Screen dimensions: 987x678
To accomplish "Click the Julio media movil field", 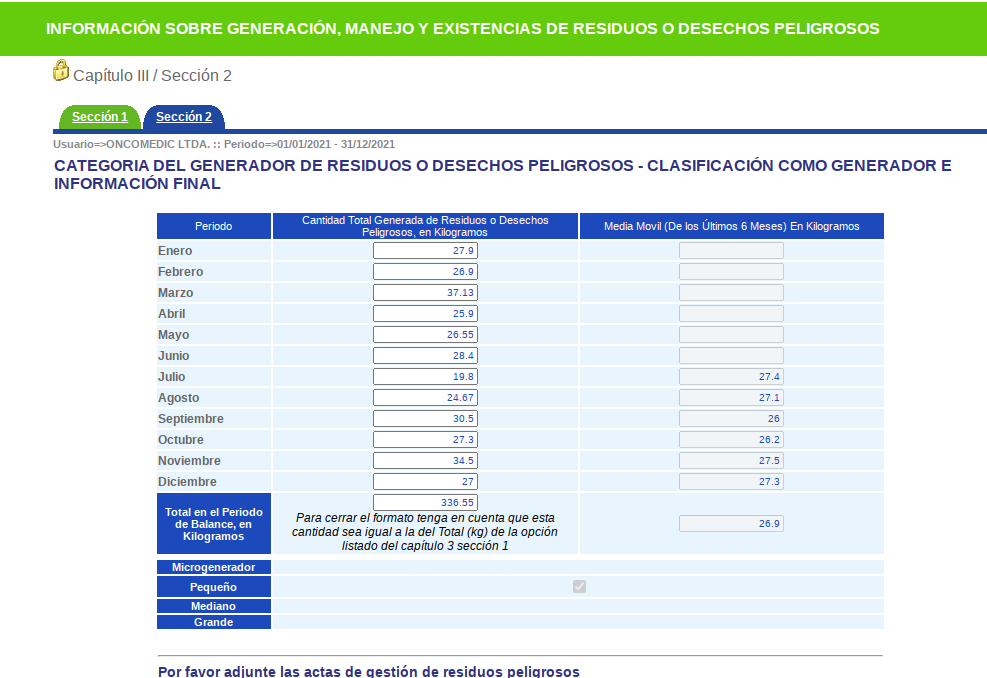I will [x=731, y=377].
